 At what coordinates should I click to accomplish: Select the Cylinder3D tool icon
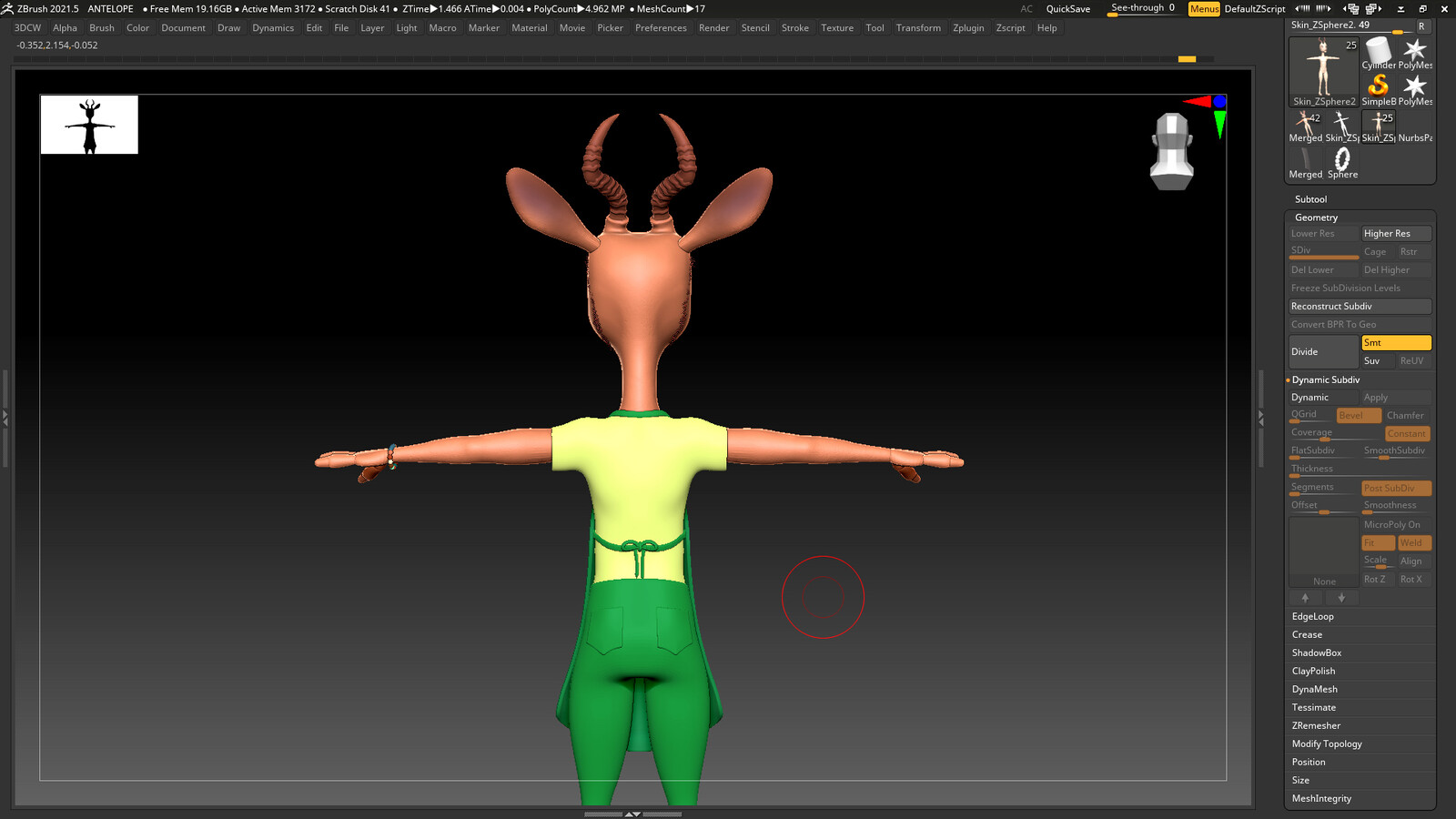[x=1379, y=53]
